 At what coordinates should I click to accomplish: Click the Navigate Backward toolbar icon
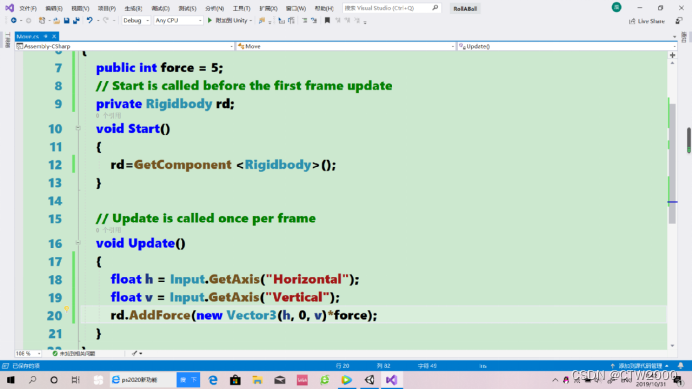tap(14, 20)
